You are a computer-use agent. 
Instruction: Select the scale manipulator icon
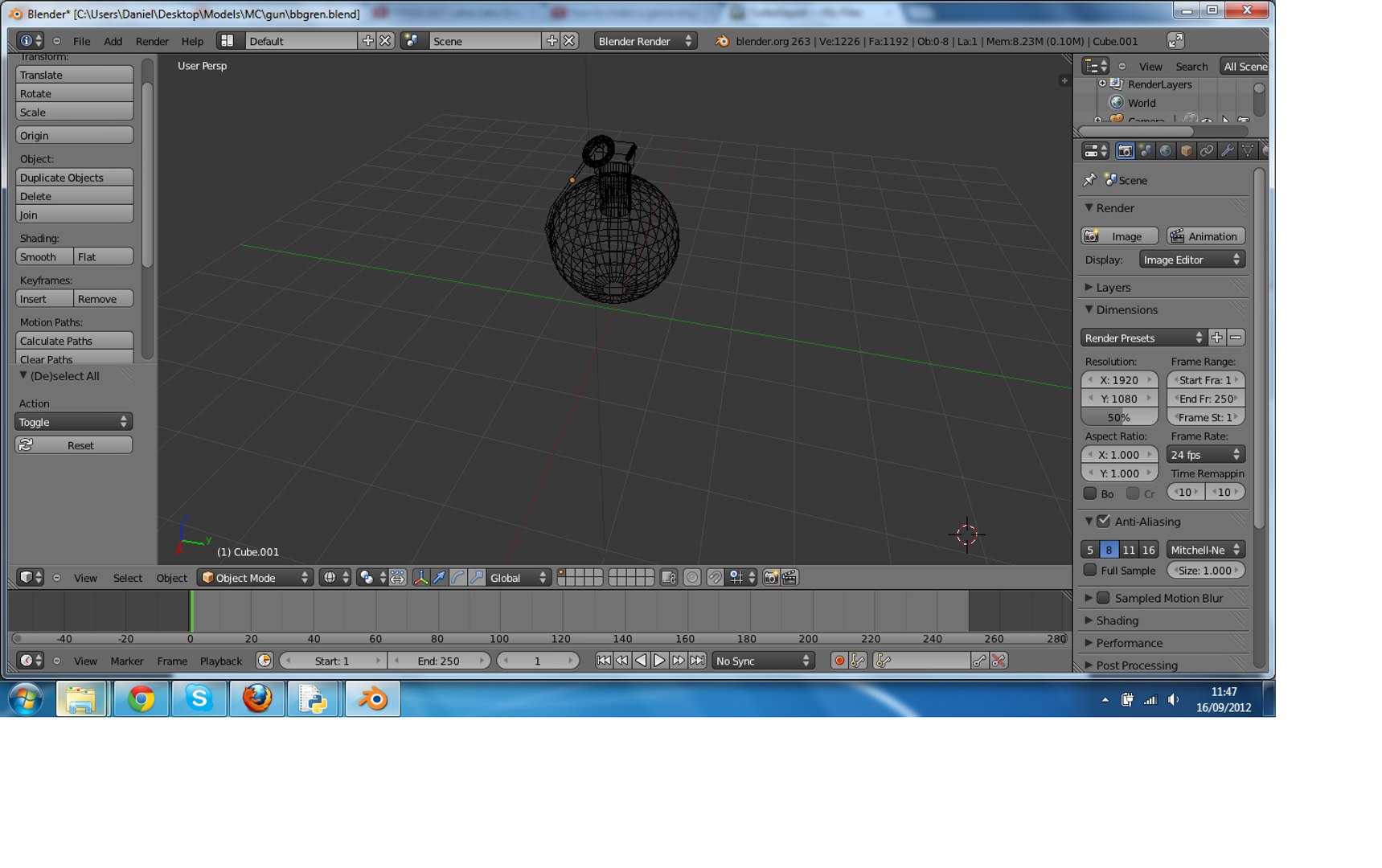point(477,577)
